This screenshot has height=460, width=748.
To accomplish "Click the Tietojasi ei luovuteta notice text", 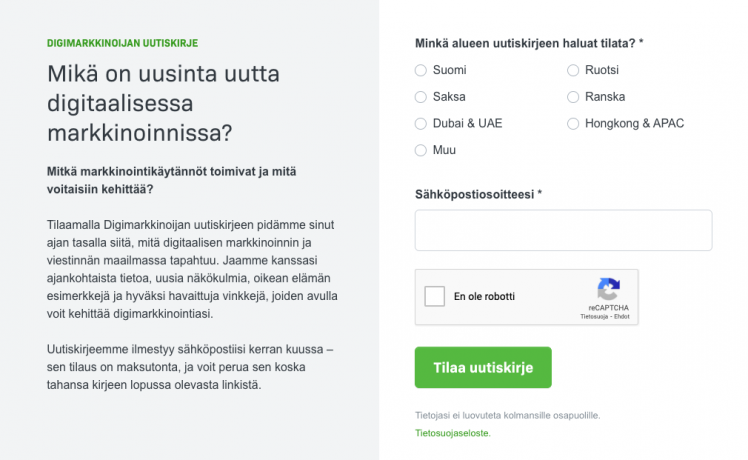I will [x=508, y=416].
